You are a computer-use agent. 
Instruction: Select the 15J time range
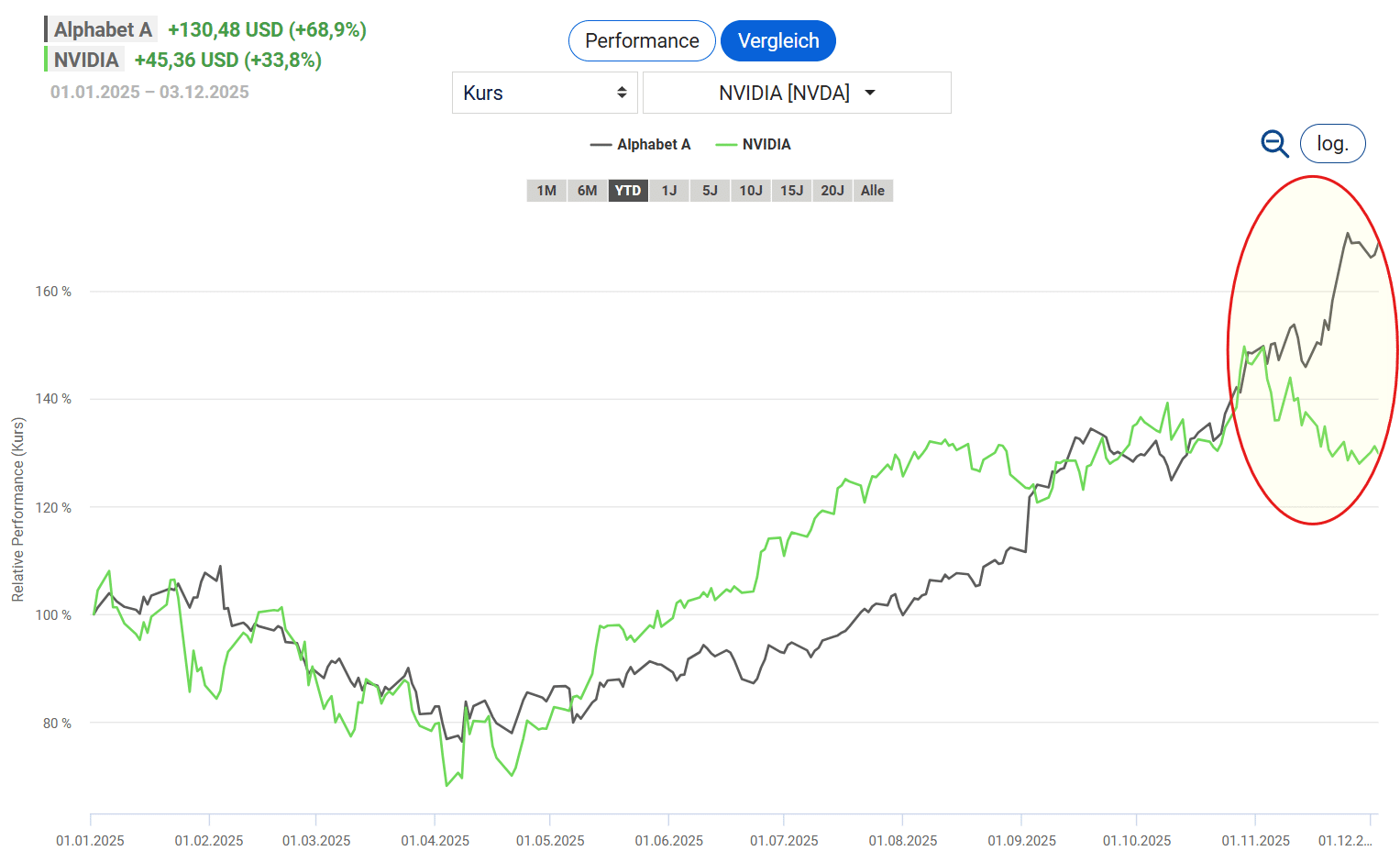tap(791, 191)
